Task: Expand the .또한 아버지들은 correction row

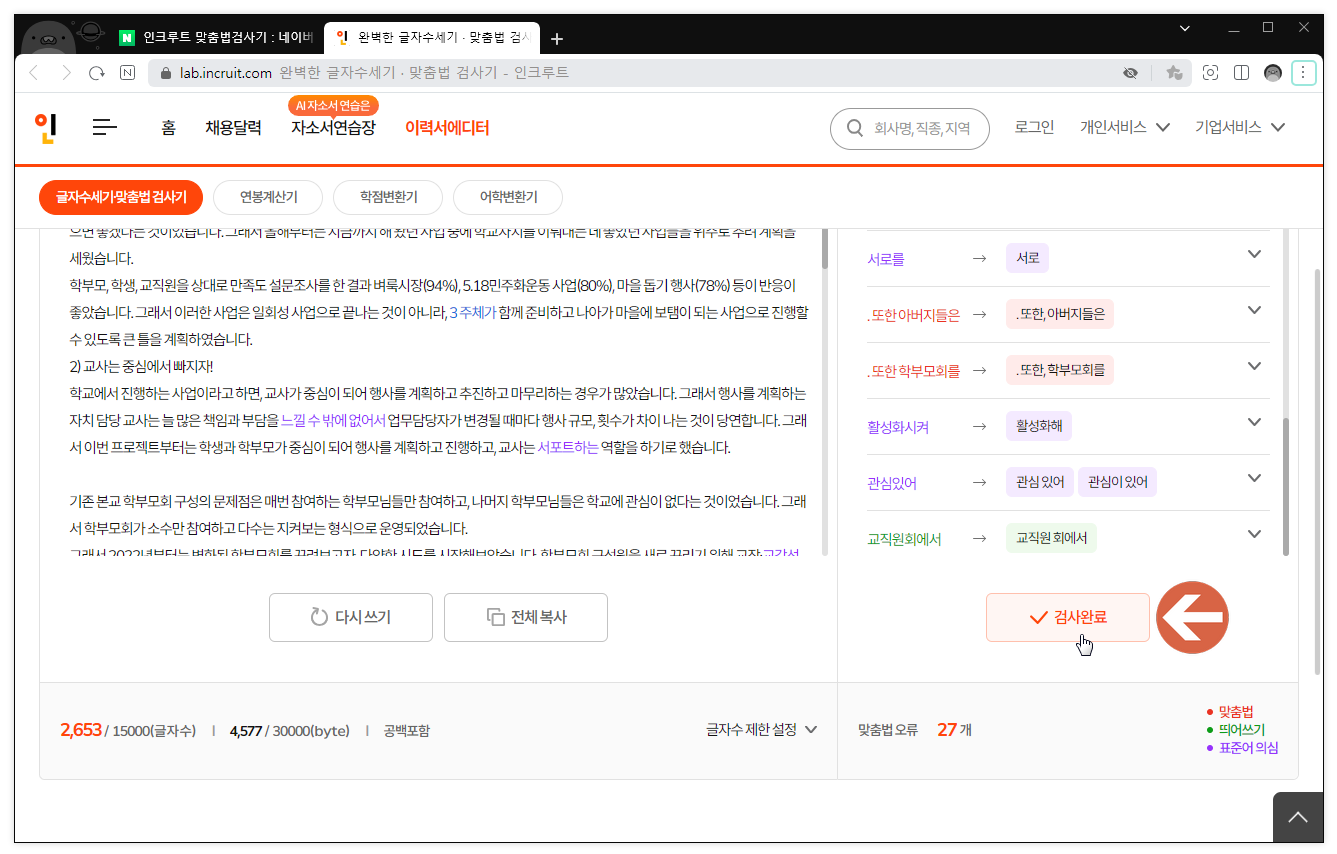Action: coord(1254,311)
